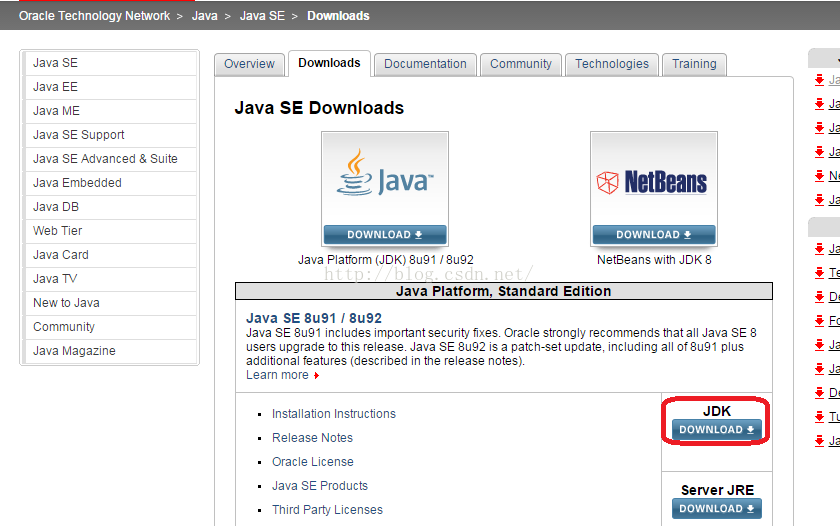Open the Community tab
This screenshot has height=526, width=840.
(521, 64)
